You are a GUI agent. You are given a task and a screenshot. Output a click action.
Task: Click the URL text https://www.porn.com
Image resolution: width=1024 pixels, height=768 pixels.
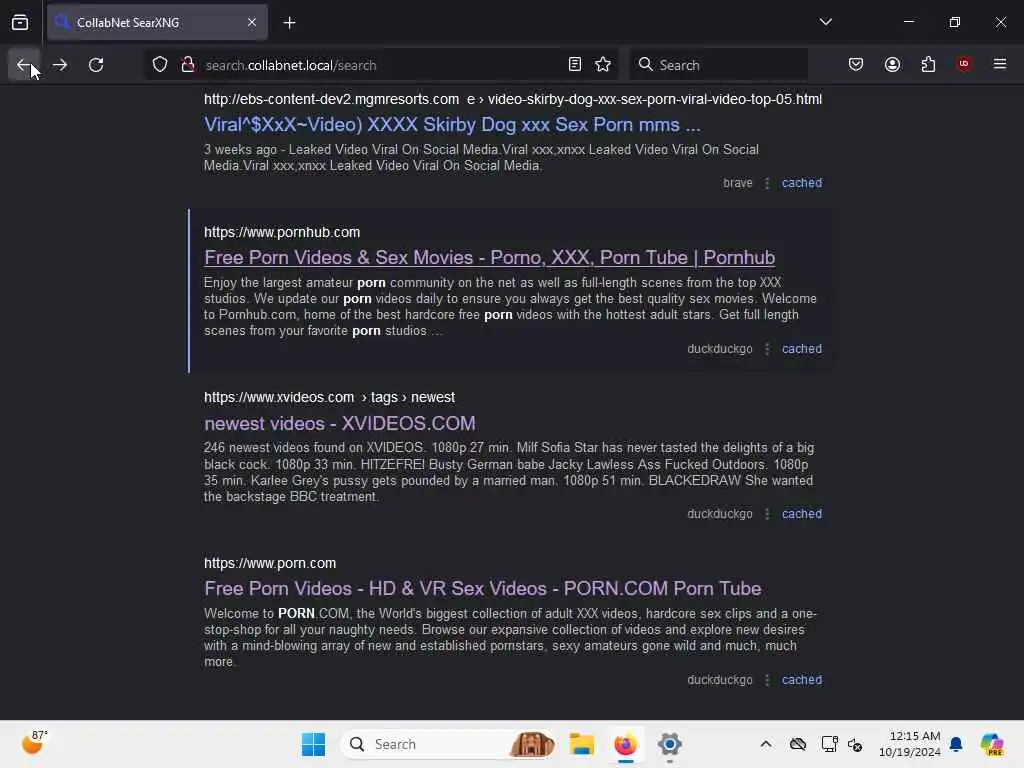(x=270, y=563)
